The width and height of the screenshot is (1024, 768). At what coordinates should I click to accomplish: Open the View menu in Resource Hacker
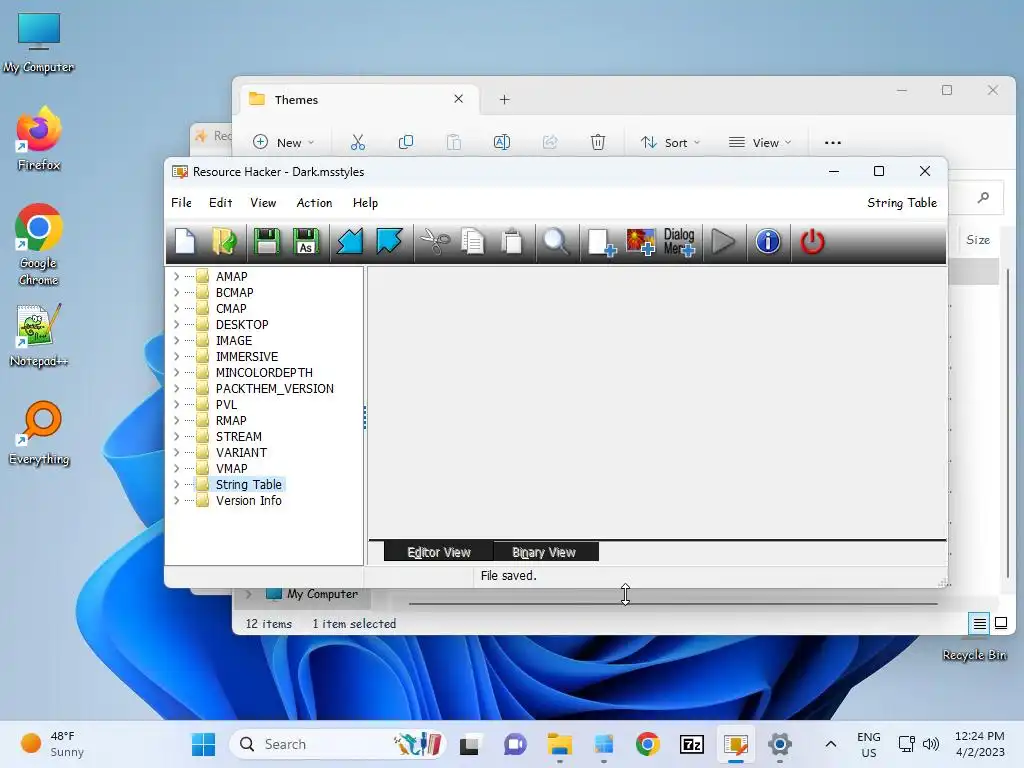(263, 203)
